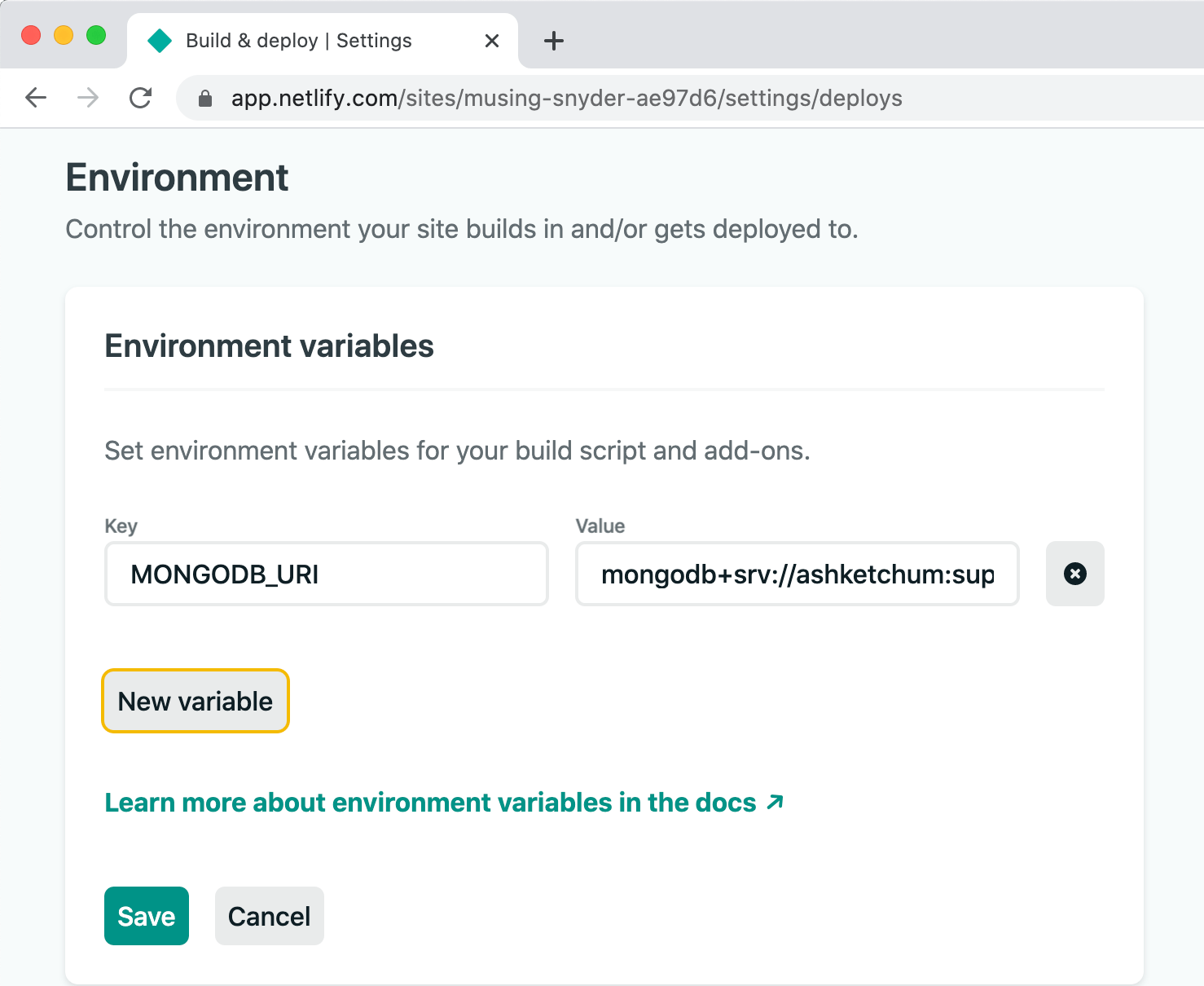Click the browser address bar
Screen dimensions: 1204x986
click(x=570, y=98)
